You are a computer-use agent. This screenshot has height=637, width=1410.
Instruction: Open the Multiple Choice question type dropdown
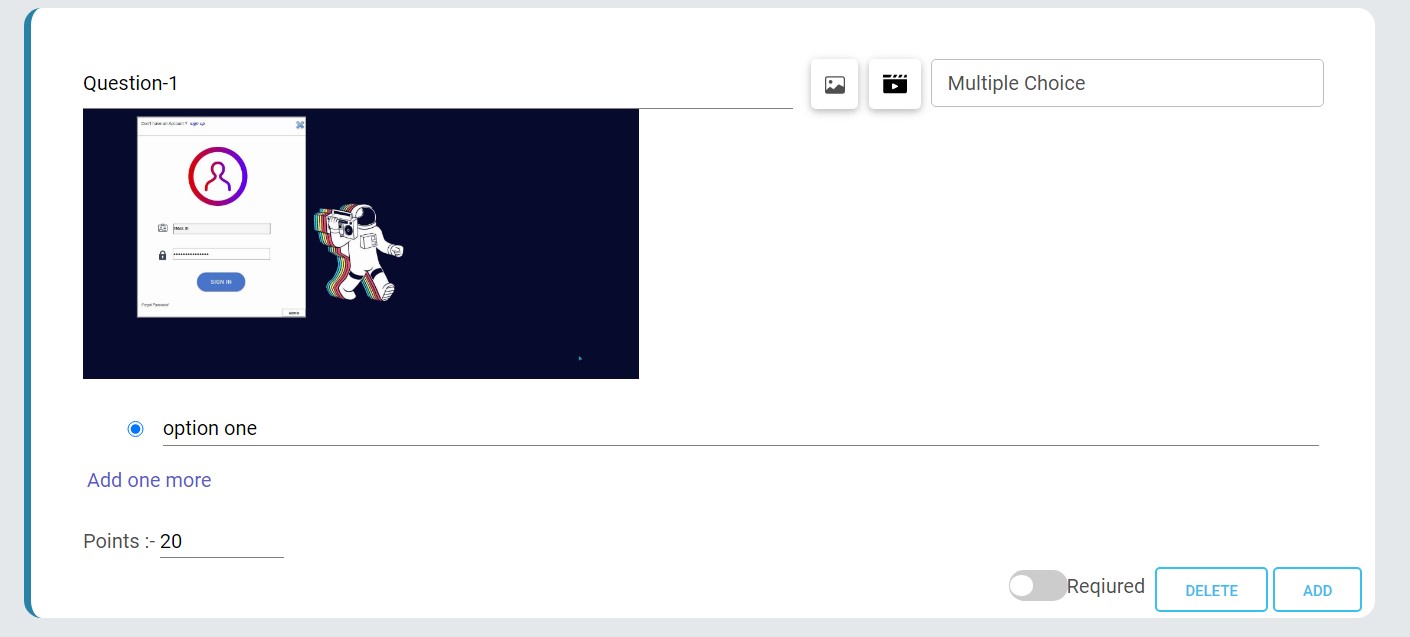[x=1127, y=83]
